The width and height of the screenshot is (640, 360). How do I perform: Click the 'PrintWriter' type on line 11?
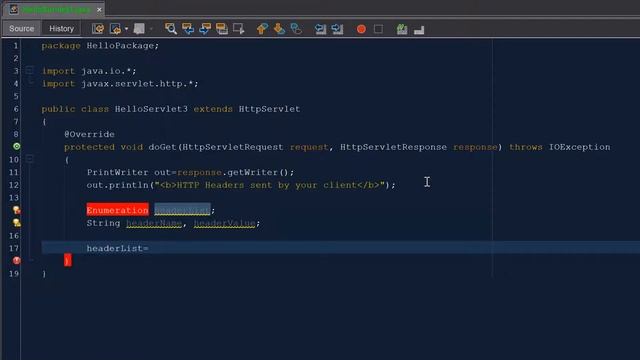click(118, 172)
